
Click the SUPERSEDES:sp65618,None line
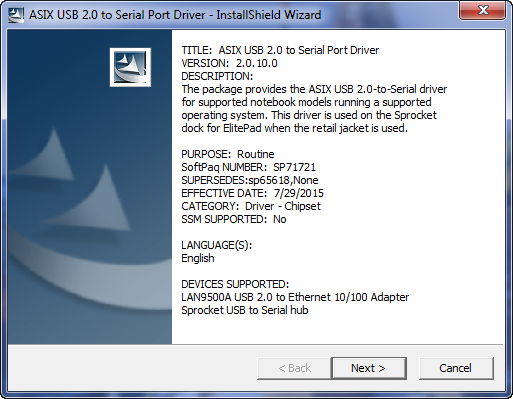pyautogui.click(x=250, y=180)
